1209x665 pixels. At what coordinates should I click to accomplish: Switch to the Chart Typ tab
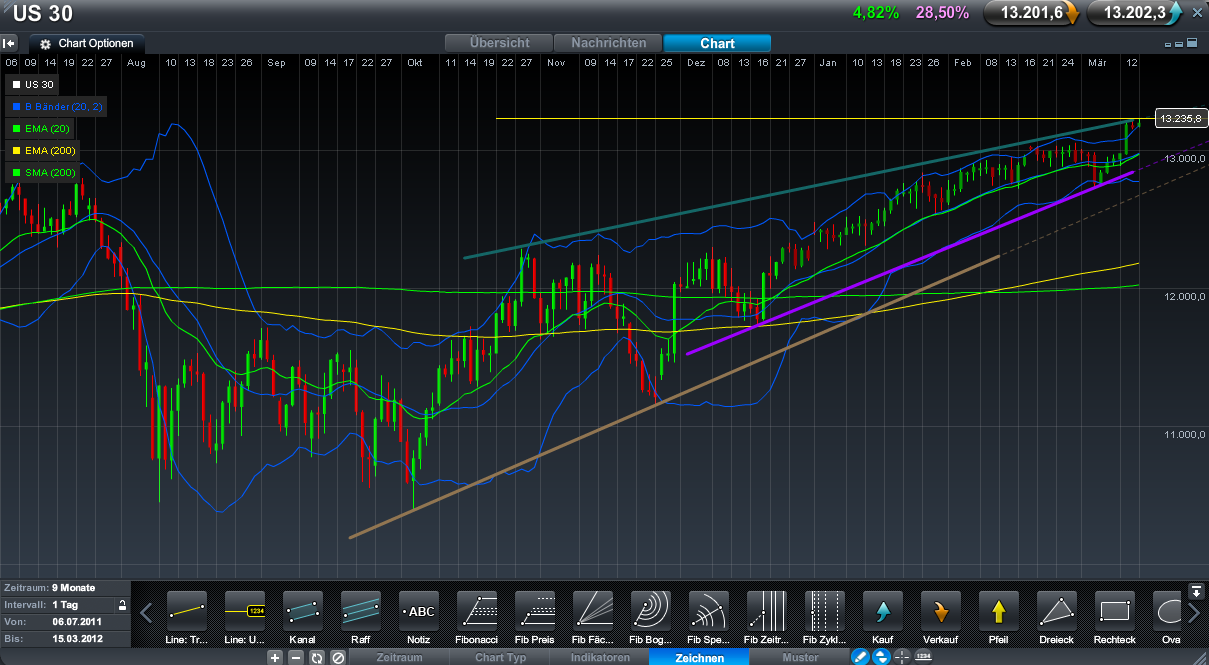[x=499, y=657]
